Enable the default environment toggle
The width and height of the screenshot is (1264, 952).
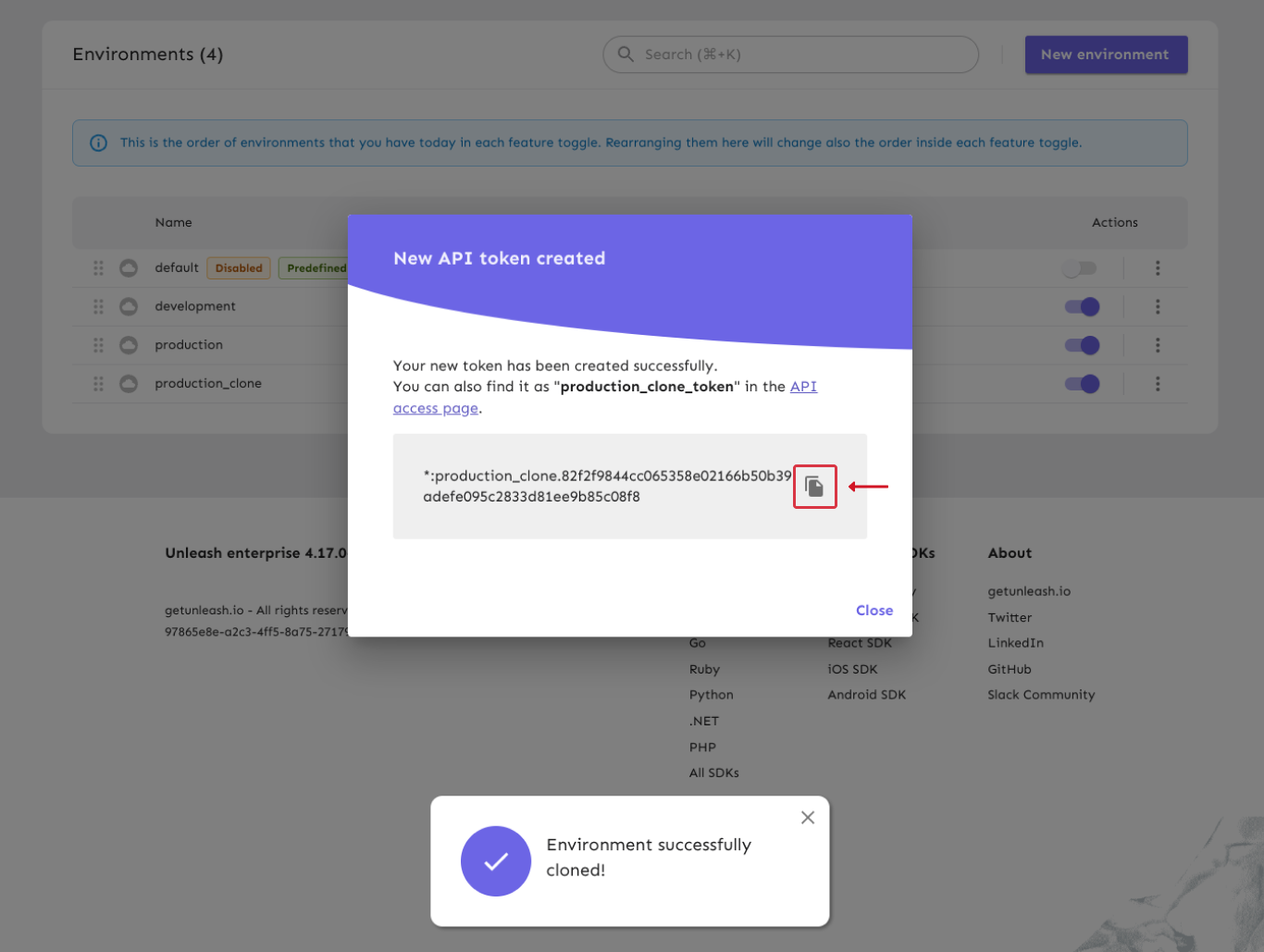point(1080,268)
